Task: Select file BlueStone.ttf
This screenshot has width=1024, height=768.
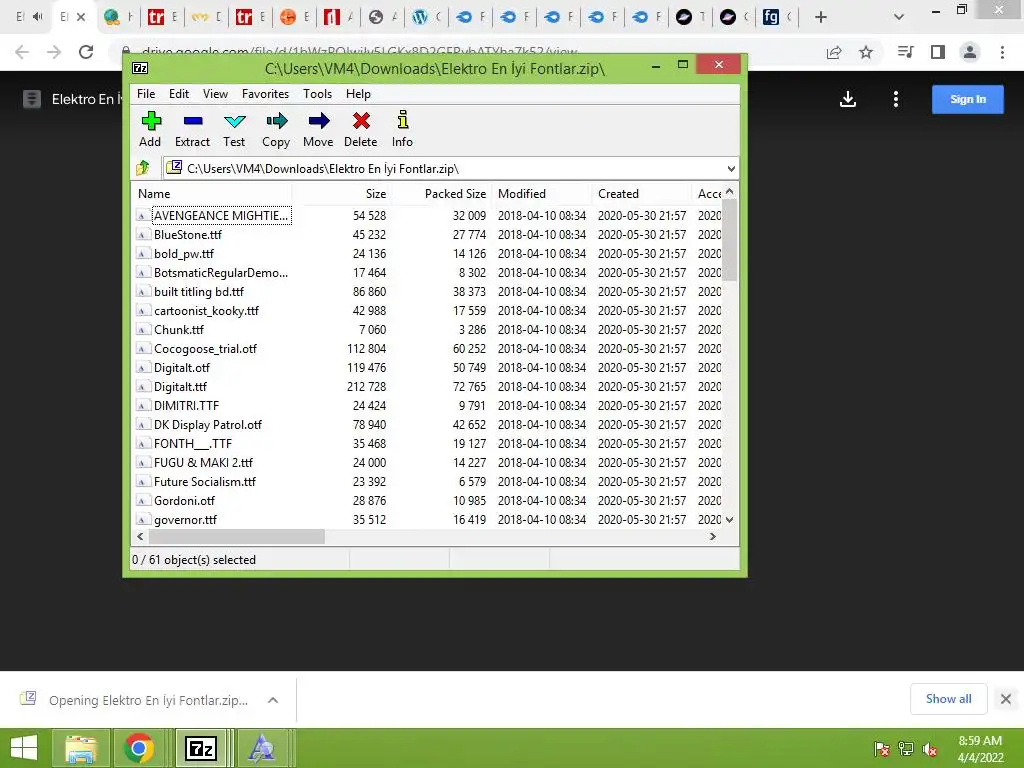Action: tap(187, 234)
